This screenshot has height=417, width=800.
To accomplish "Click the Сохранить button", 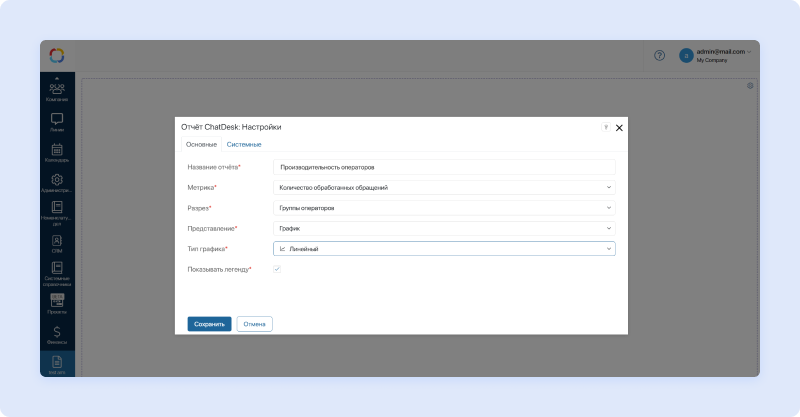I will tap(209, 324).
